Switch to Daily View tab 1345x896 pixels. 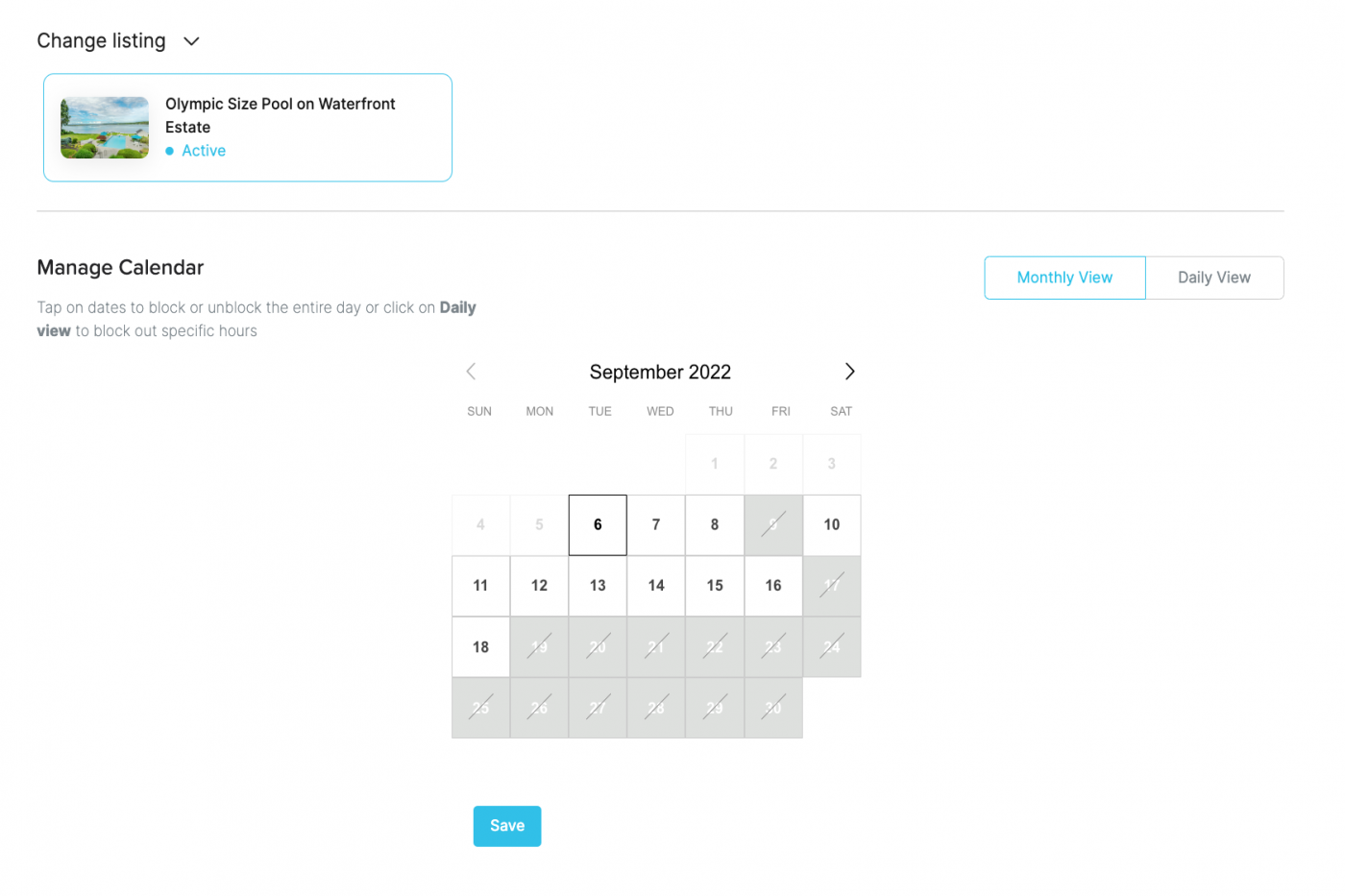click(1214, 278)
